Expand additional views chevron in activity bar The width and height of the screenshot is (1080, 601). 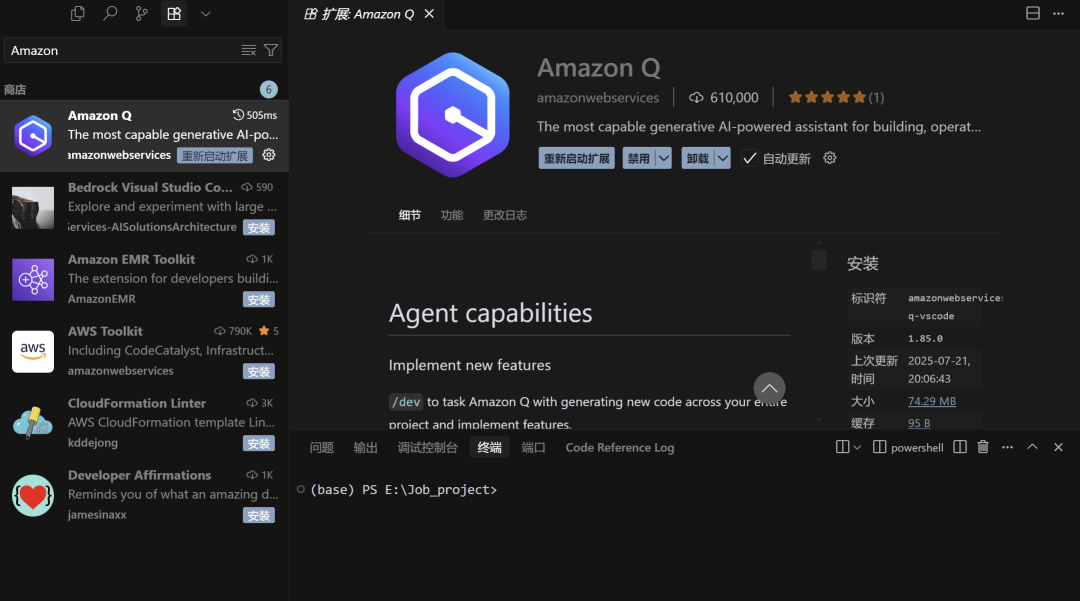(x=206, y=14)
